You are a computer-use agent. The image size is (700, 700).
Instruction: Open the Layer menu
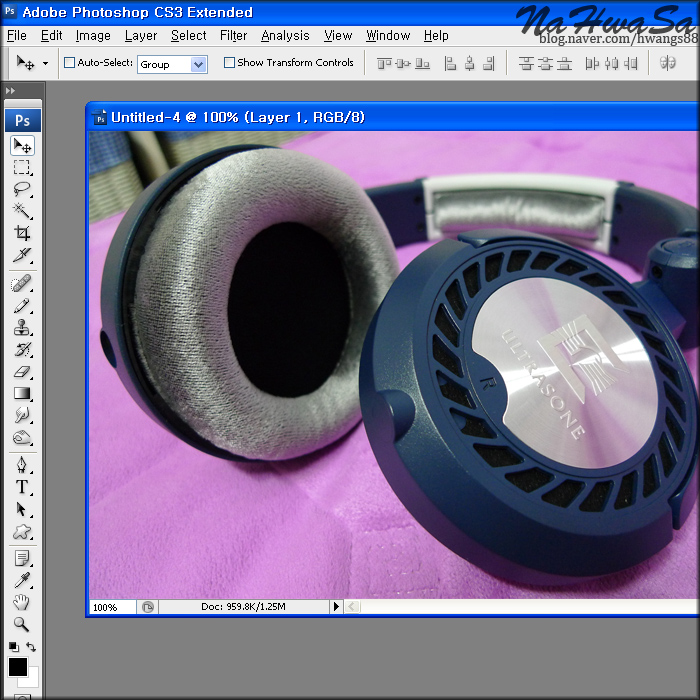[x=141, y=35]
